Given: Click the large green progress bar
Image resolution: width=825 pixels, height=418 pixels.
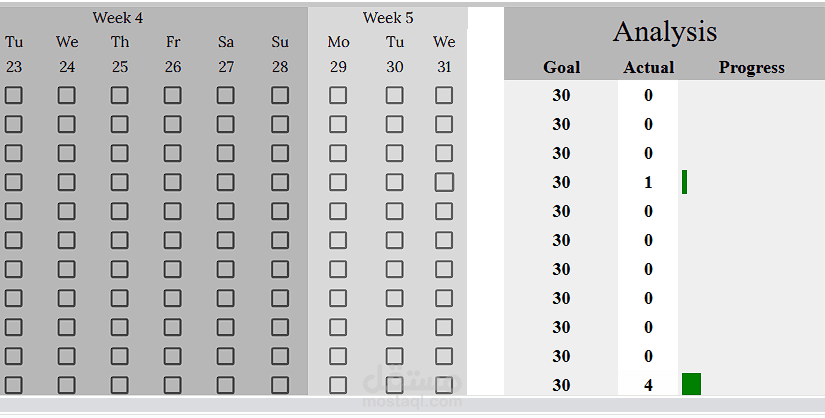Looking at the screenshot, I should 691,384.
